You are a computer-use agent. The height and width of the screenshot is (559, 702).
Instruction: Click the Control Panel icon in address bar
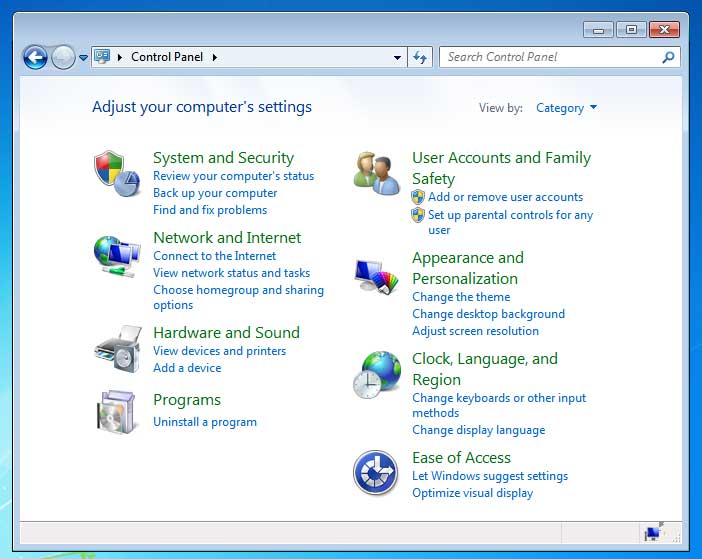pos(102,57)
